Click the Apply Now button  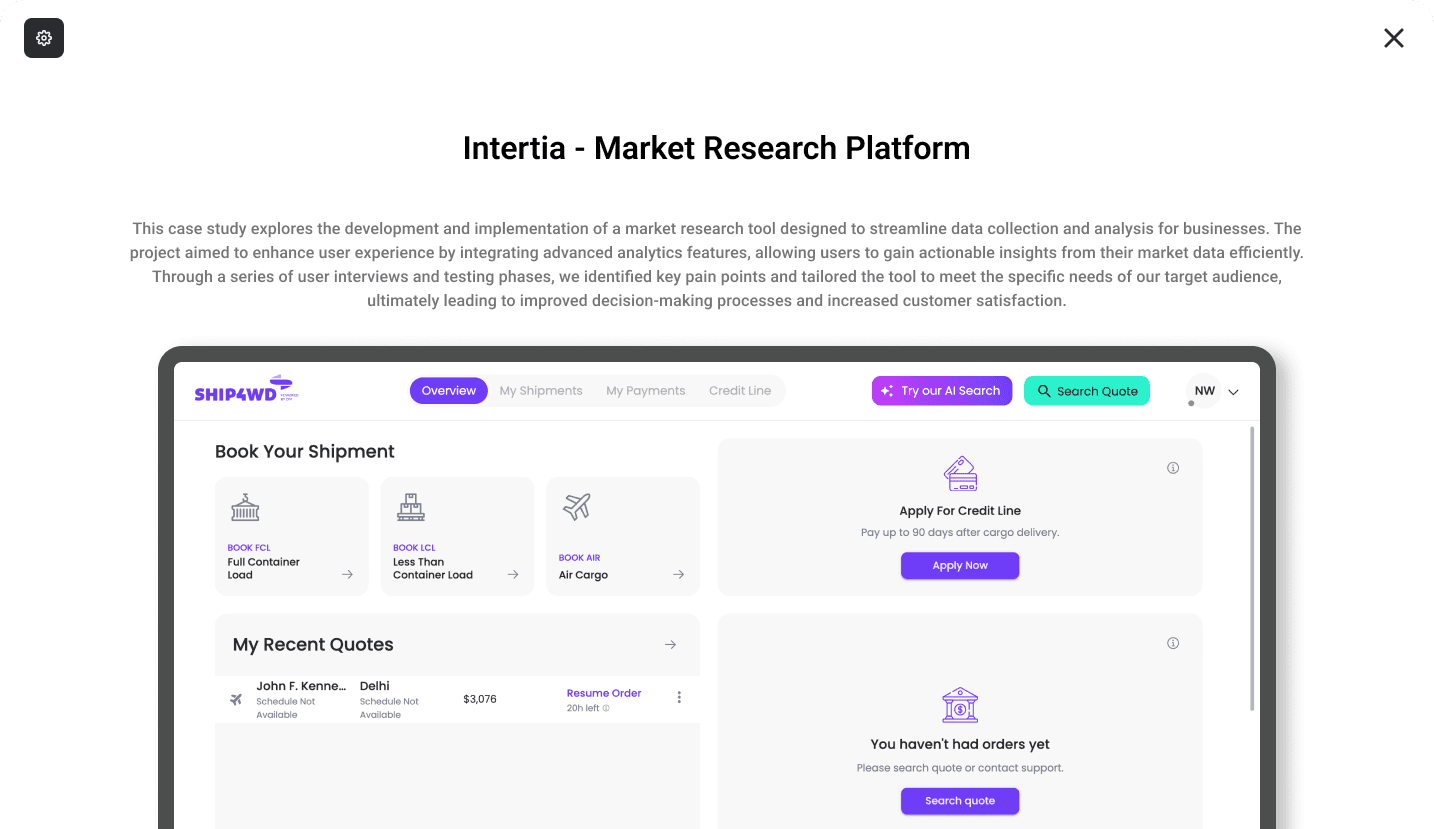pos(960,565)
